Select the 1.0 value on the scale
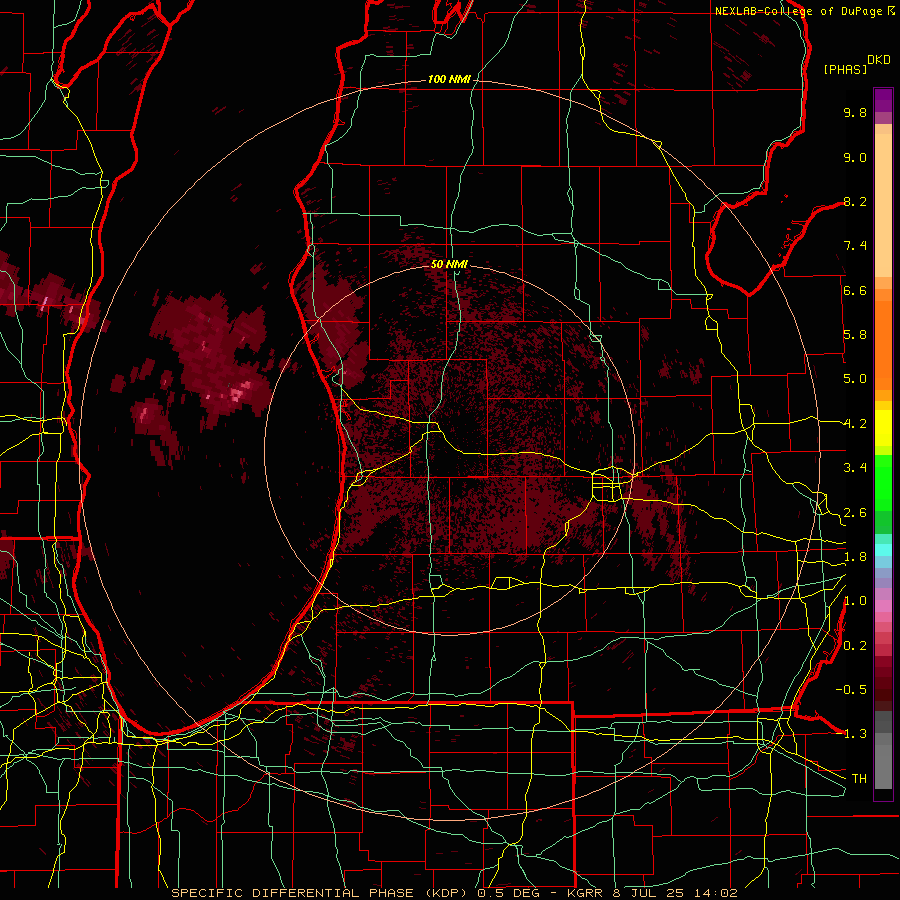This screenshot has height=900, width=900. [x=855, y=601]
